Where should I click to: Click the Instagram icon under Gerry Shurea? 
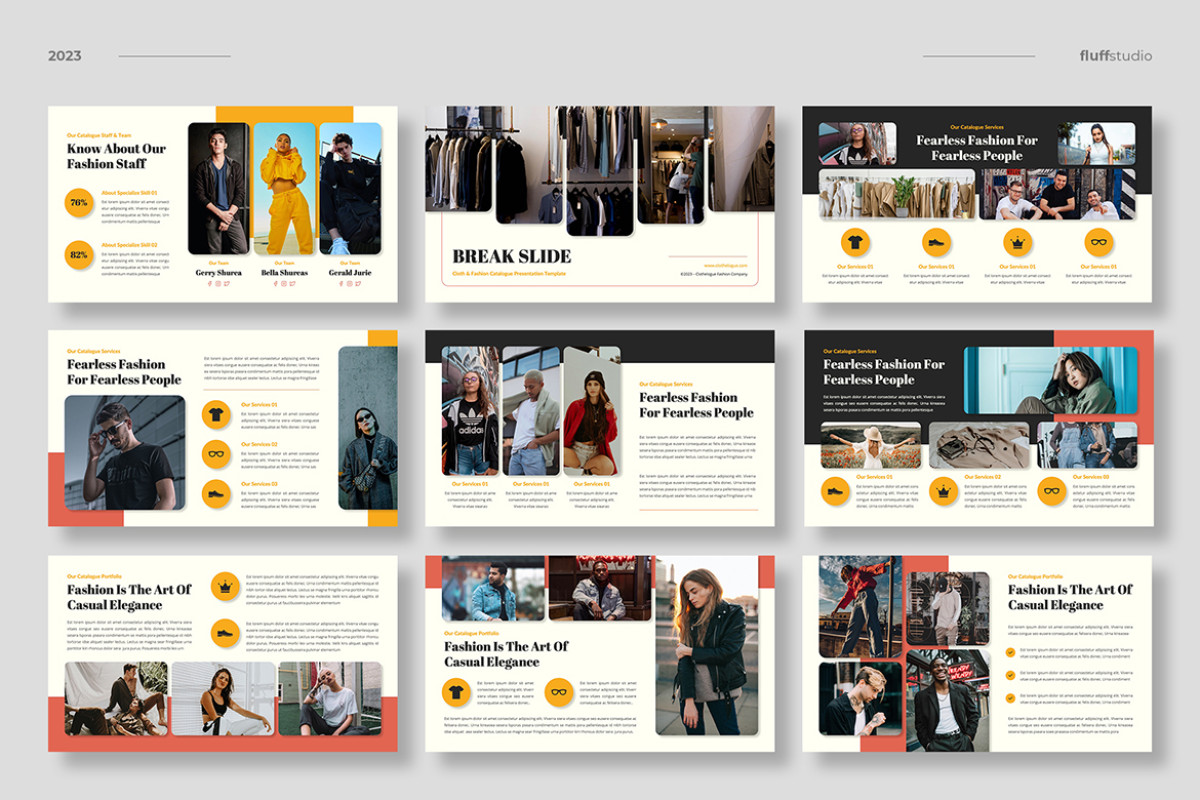(218, 285)
